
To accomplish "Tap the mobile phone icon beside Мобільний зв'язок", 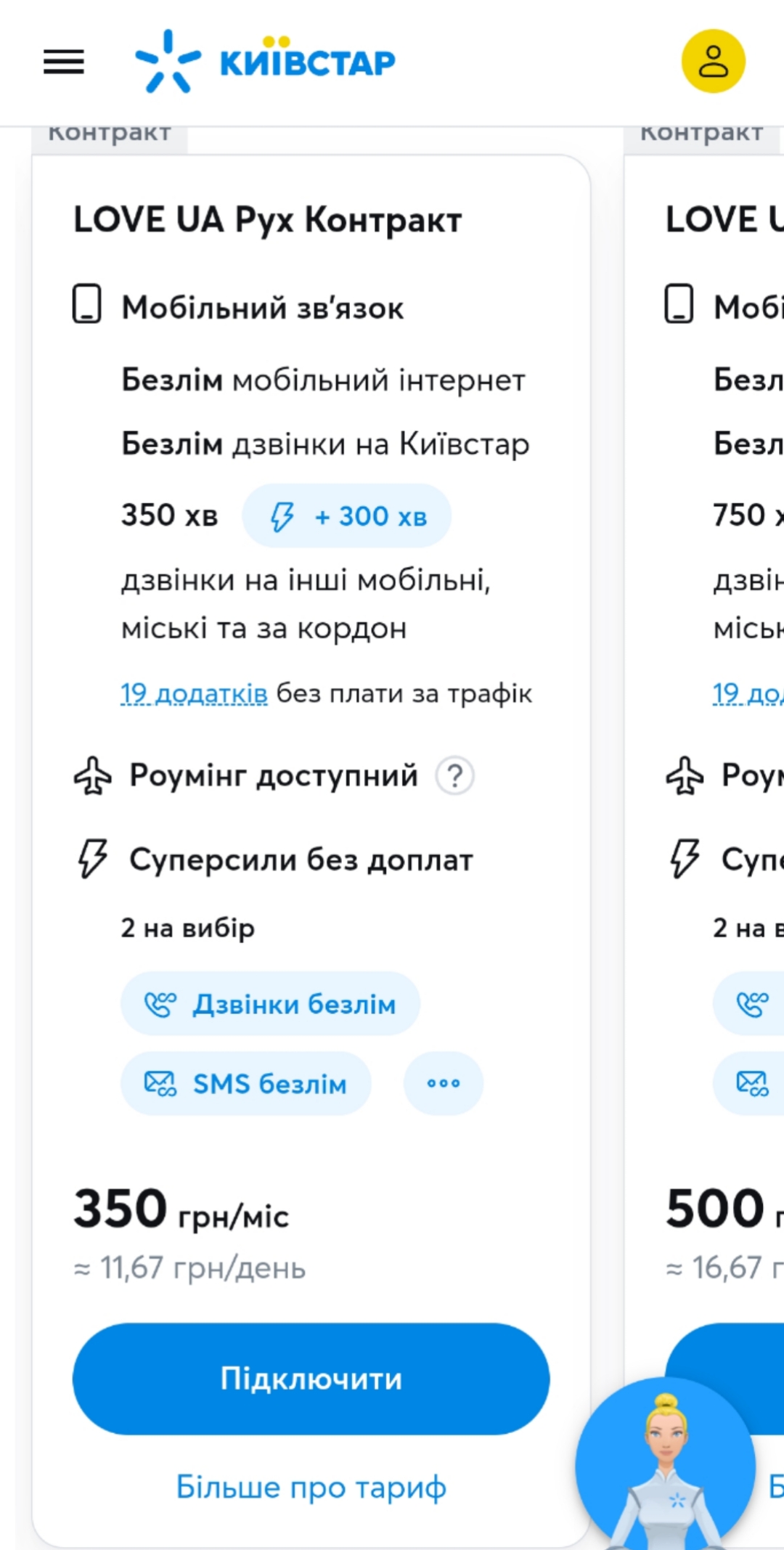I will pyautogui.click(x=87, y=304).
